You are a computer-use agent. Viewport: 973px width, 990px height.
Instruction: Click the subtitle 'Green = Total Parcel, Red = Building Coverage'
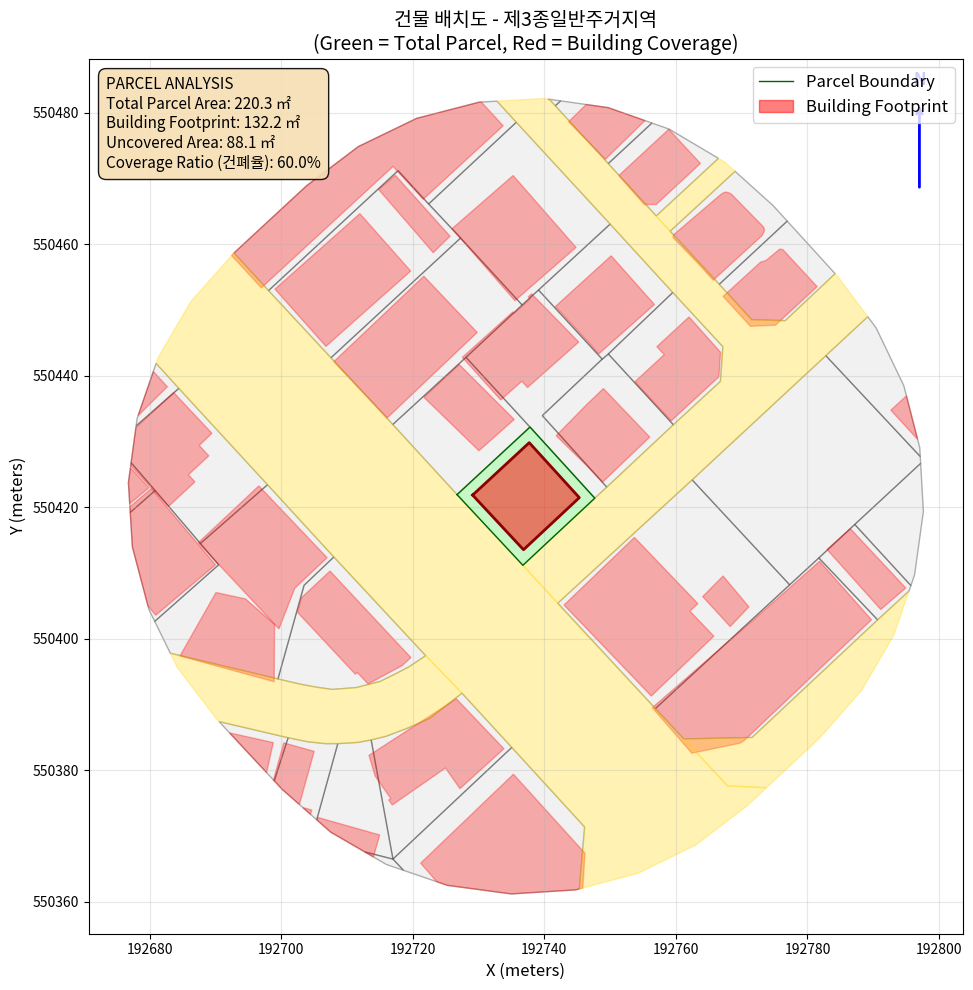click(x=525, y=43)
